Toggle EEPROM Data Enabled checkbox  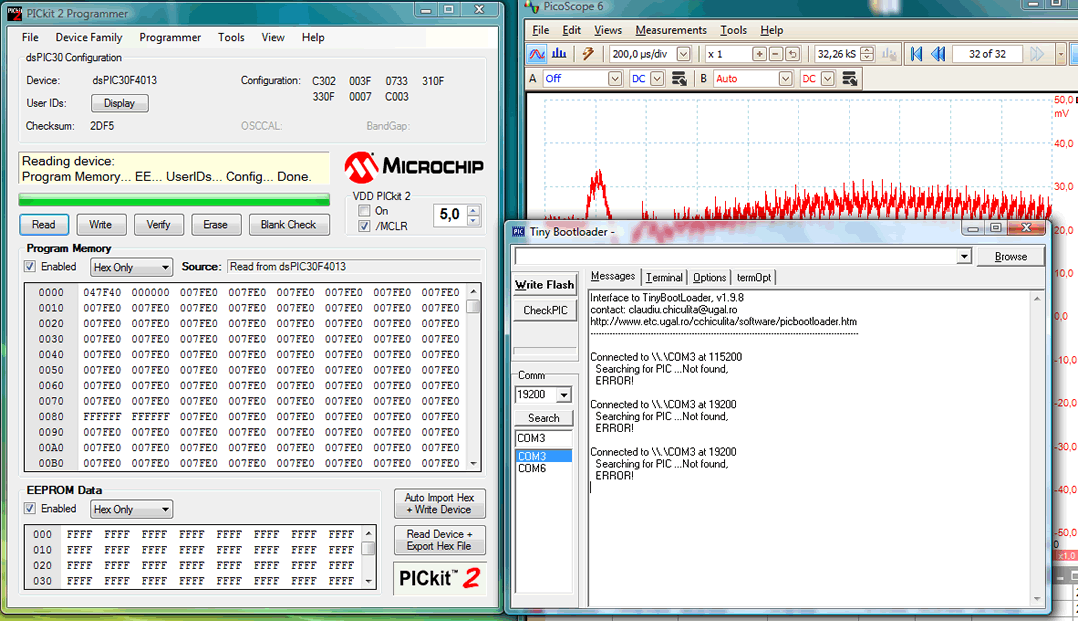coord(30,509)
